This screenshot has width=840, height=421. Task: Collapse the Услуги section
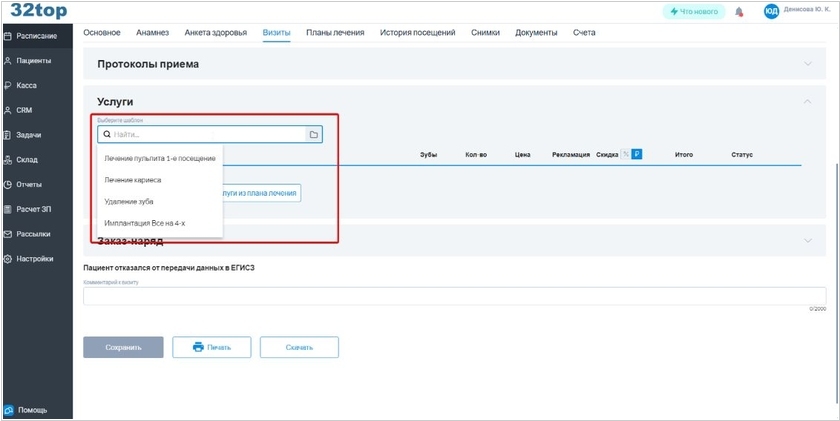[807, 102]
